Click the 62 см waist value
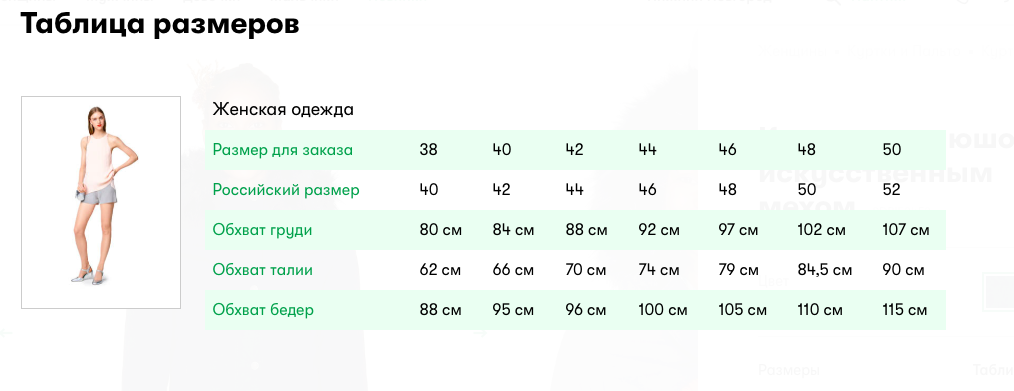Image resolution: width=1014 pixels, height=391 pixels. 440,270
